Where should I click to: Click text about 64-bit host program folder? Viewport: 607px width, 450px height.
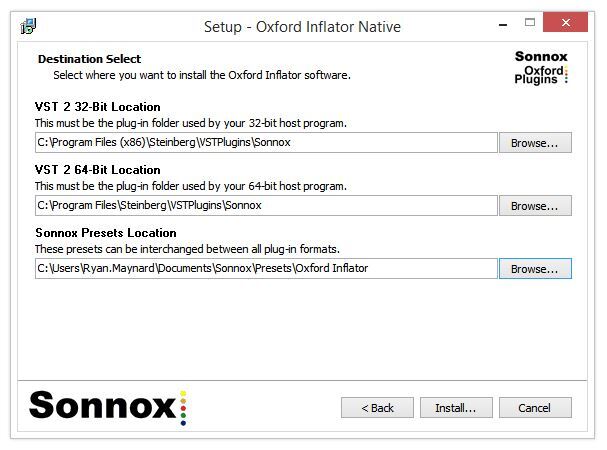[190, 186]
